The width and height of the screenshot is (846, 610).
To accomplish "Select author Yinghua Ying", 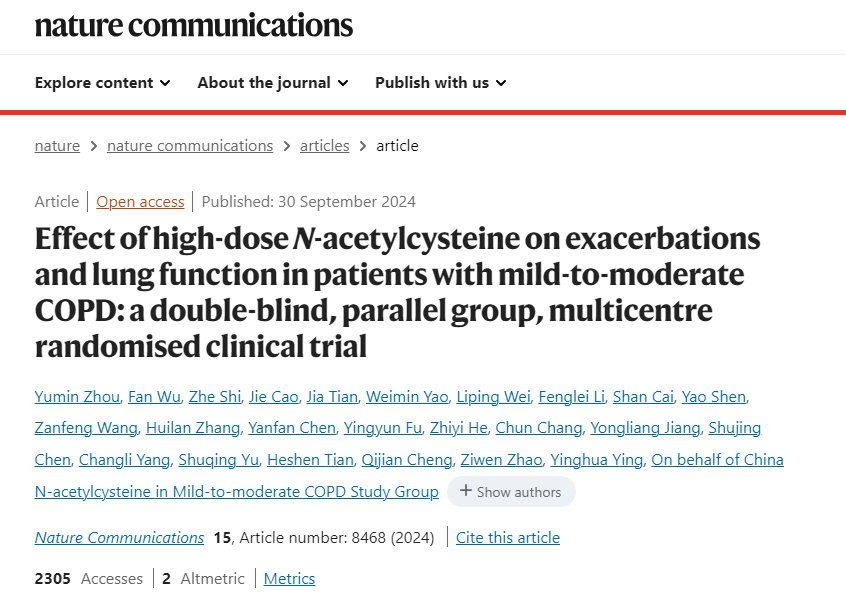I will (x=597, y=460).
